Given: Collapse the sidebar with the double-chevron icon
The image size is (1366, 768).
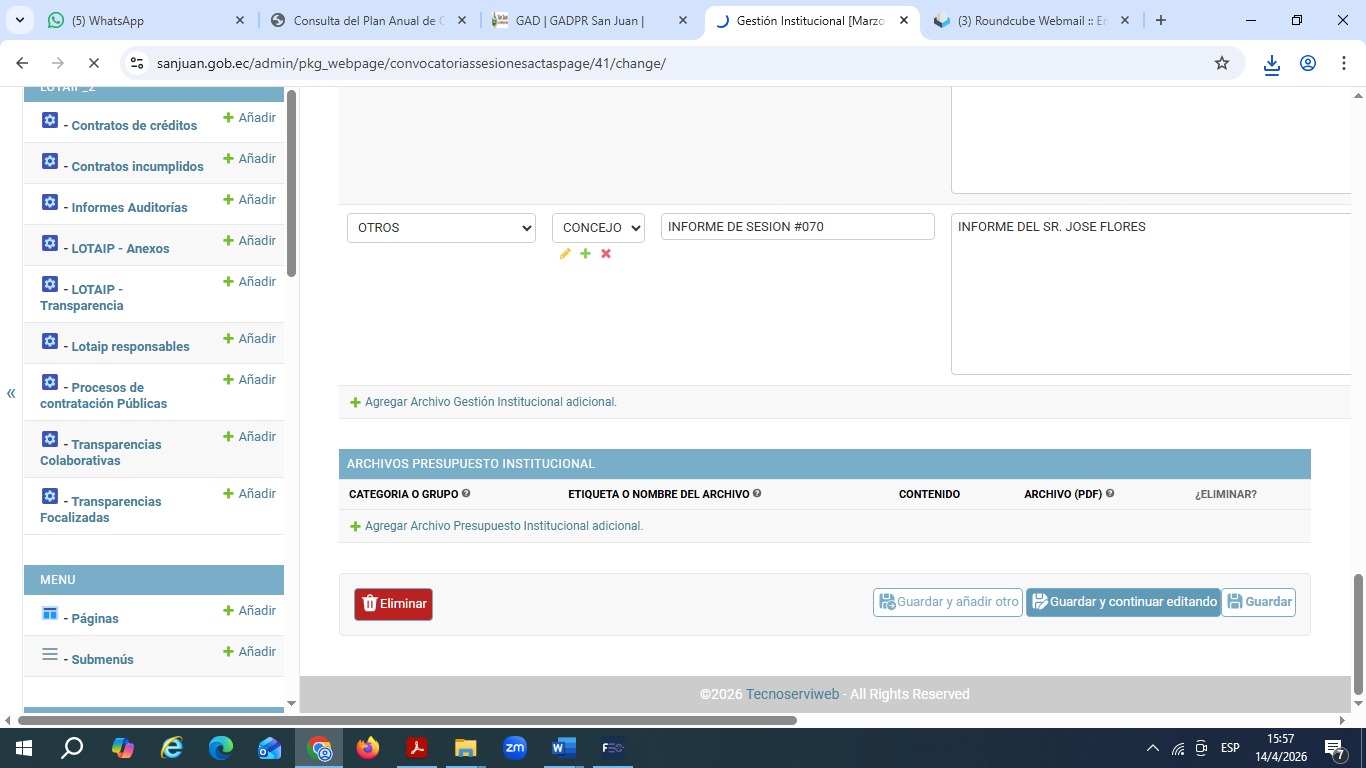Looking at the screenshot, I should [11, 393].
